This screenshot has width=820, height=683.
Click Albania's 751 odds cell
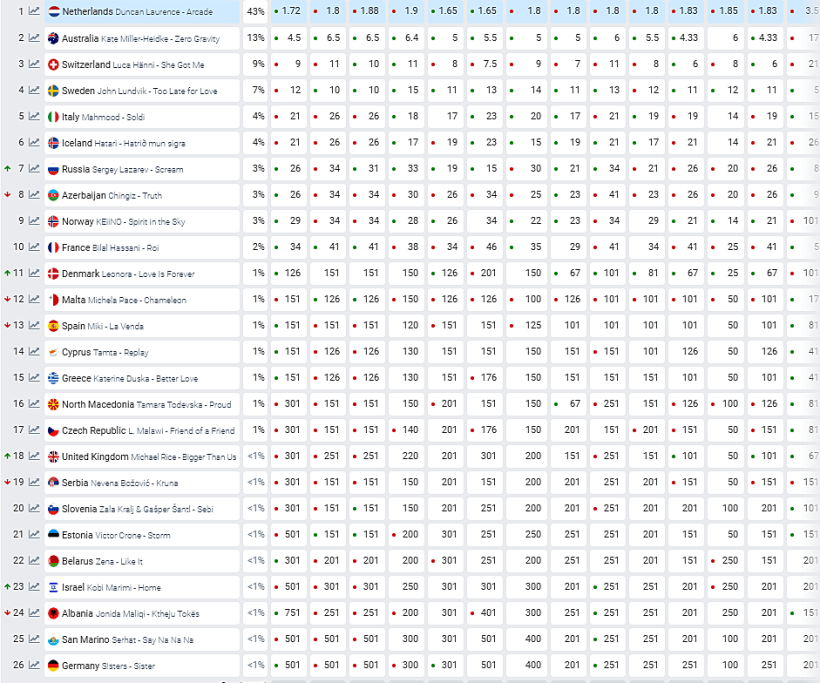point(294,613)
